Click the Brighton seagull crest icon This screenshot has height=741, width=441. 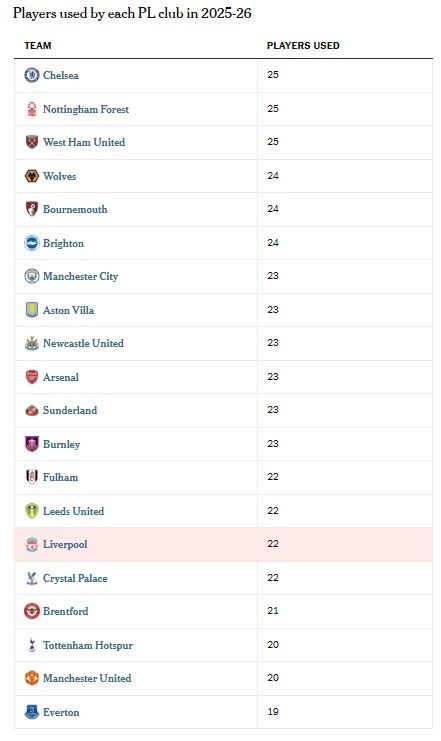tap(32, 243)
